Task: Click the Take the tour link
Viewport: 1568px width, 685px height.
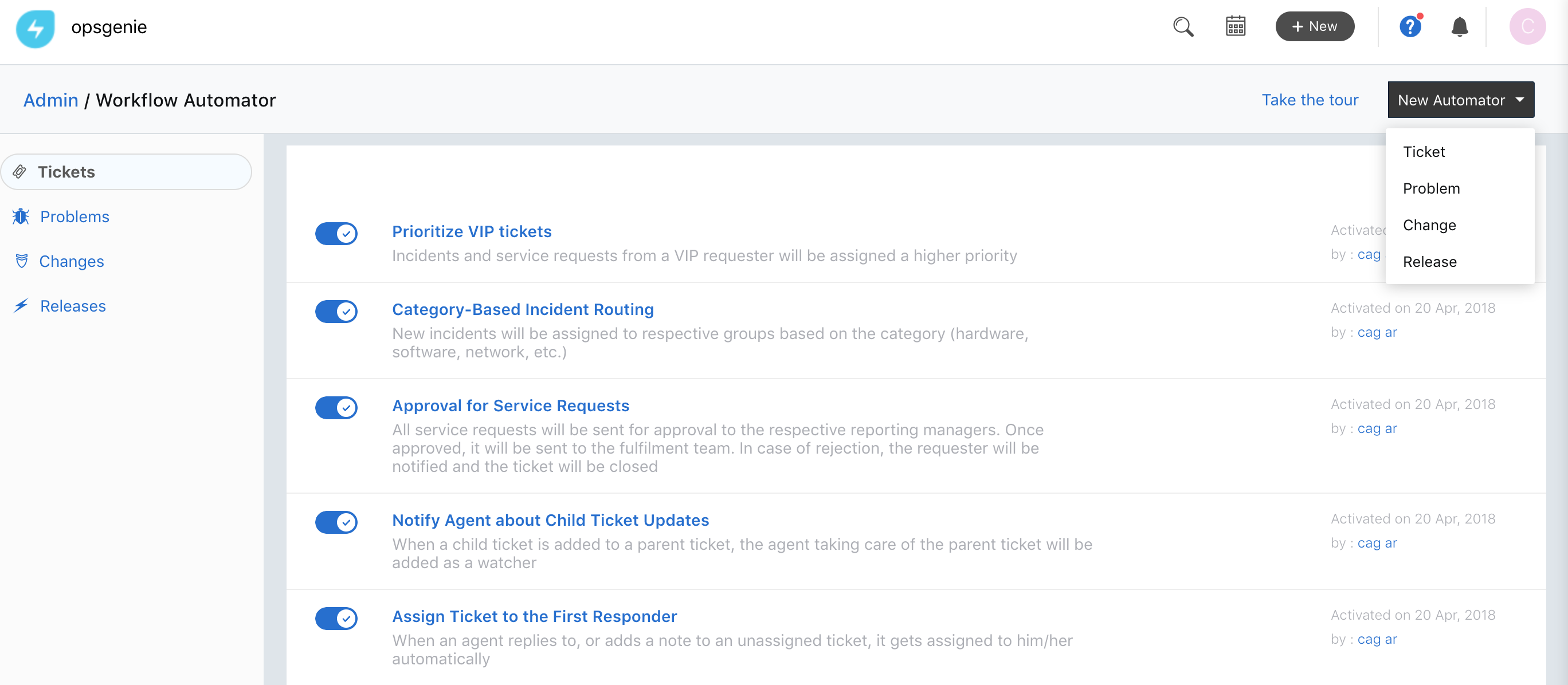Action: coord(1310,100)
